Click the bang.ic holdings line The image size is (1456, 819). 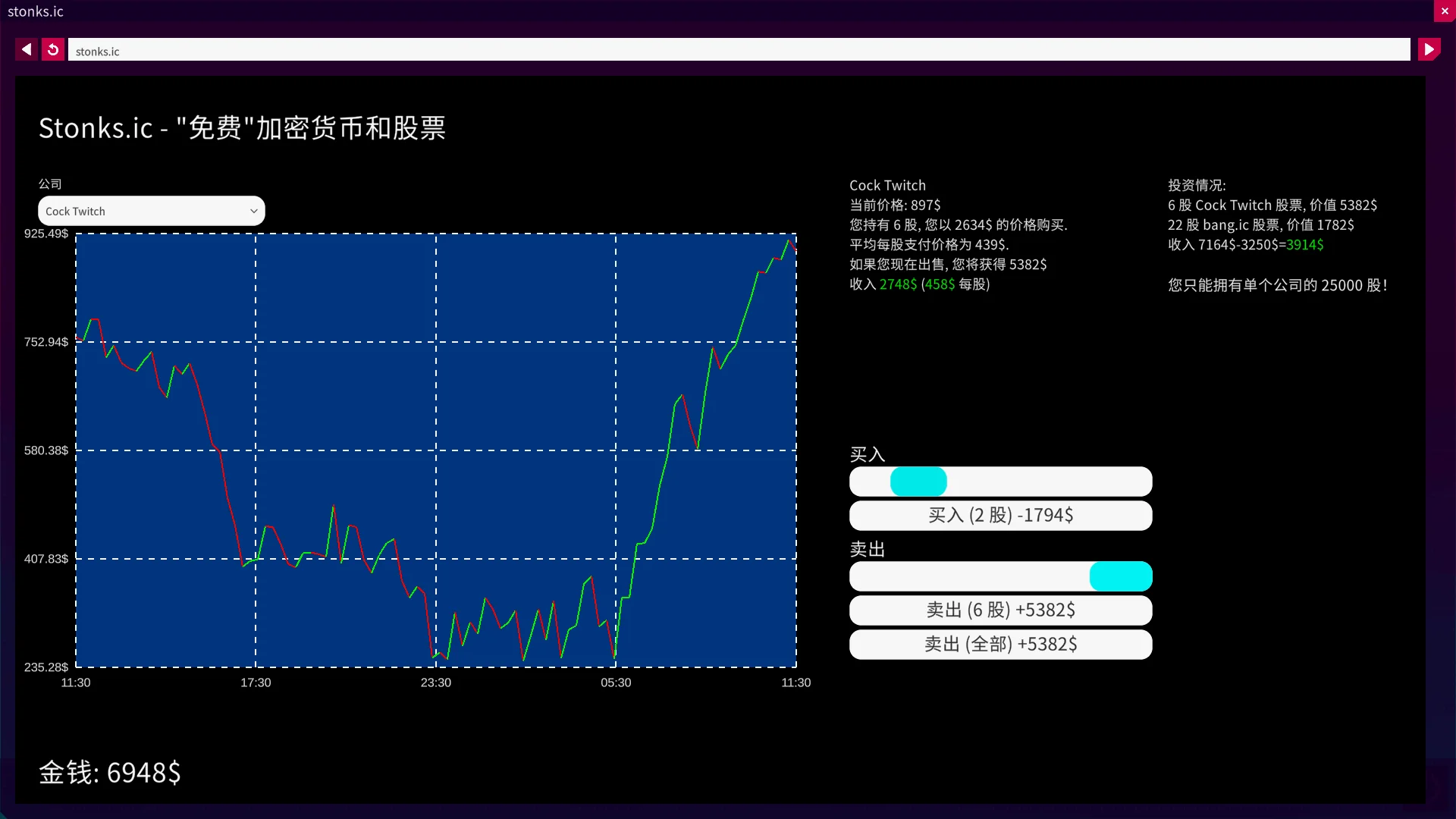pyautogui.click(x=1260, y=225)
